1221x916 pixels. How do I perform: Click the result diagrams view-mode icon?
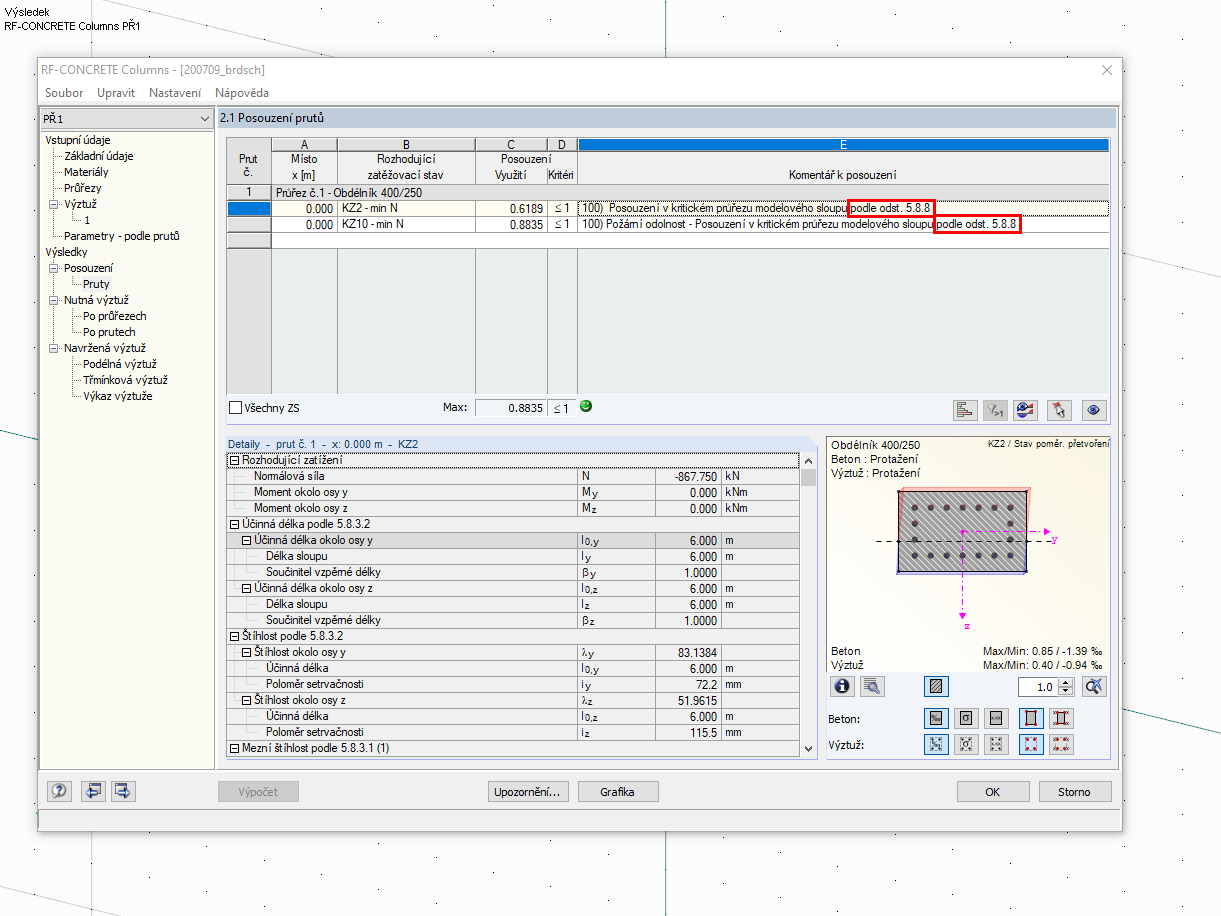pyautogui.click(x=1025, y=409)
